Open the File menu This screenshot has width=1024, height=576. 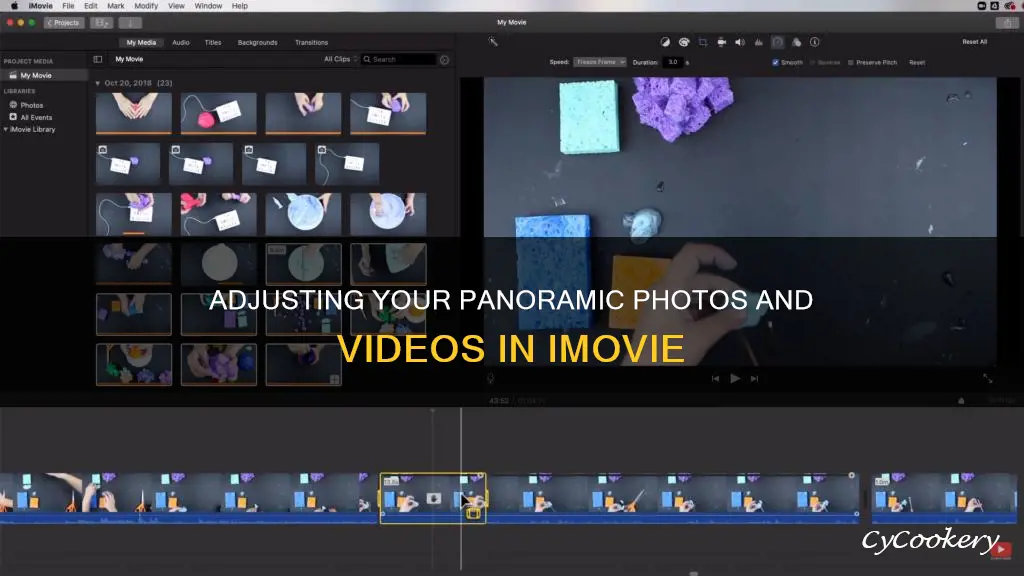[68, 6]
